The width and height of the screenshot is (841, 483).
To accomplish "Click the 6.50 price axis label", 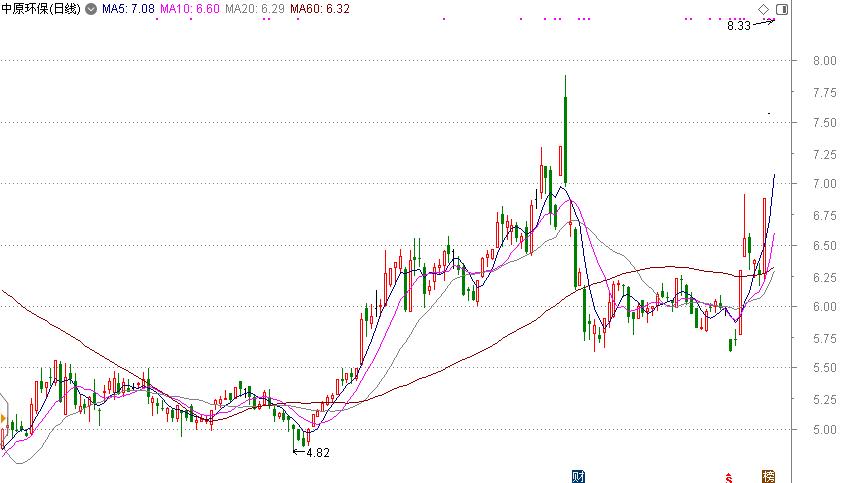I will point(824,246).
